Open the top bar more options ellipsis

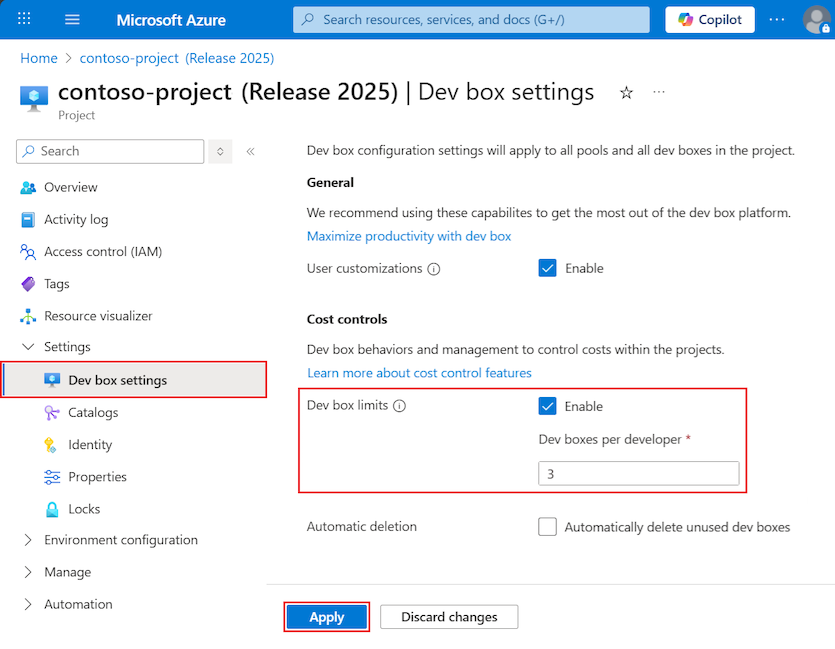pyautogui.click(x=776, y=20)
